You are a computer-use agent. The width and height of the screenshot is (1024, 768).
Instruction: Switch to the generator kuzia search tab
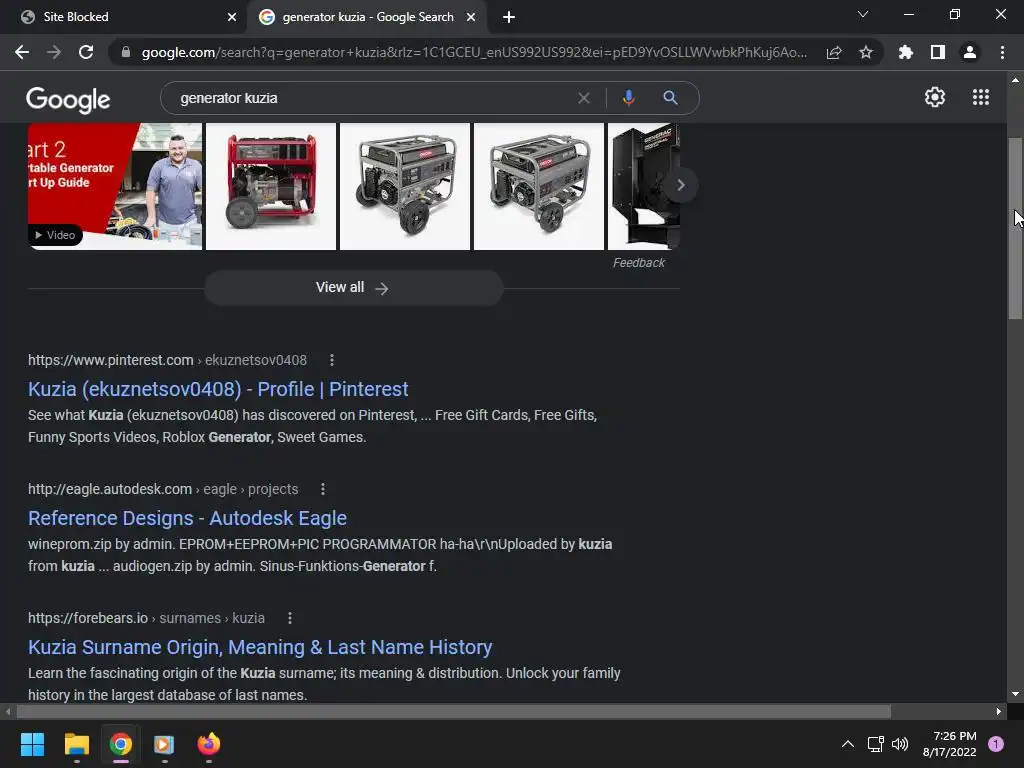368,17
